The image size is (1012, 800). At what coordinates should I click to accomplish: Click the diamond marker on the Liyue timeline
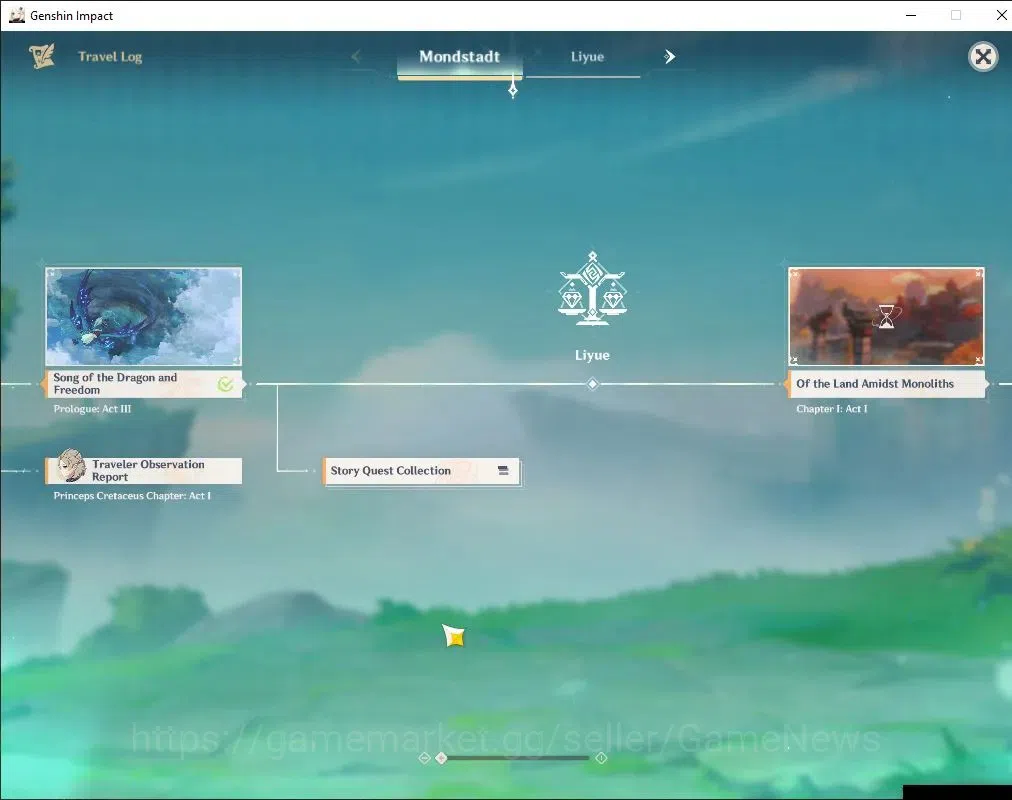point(592,384)
